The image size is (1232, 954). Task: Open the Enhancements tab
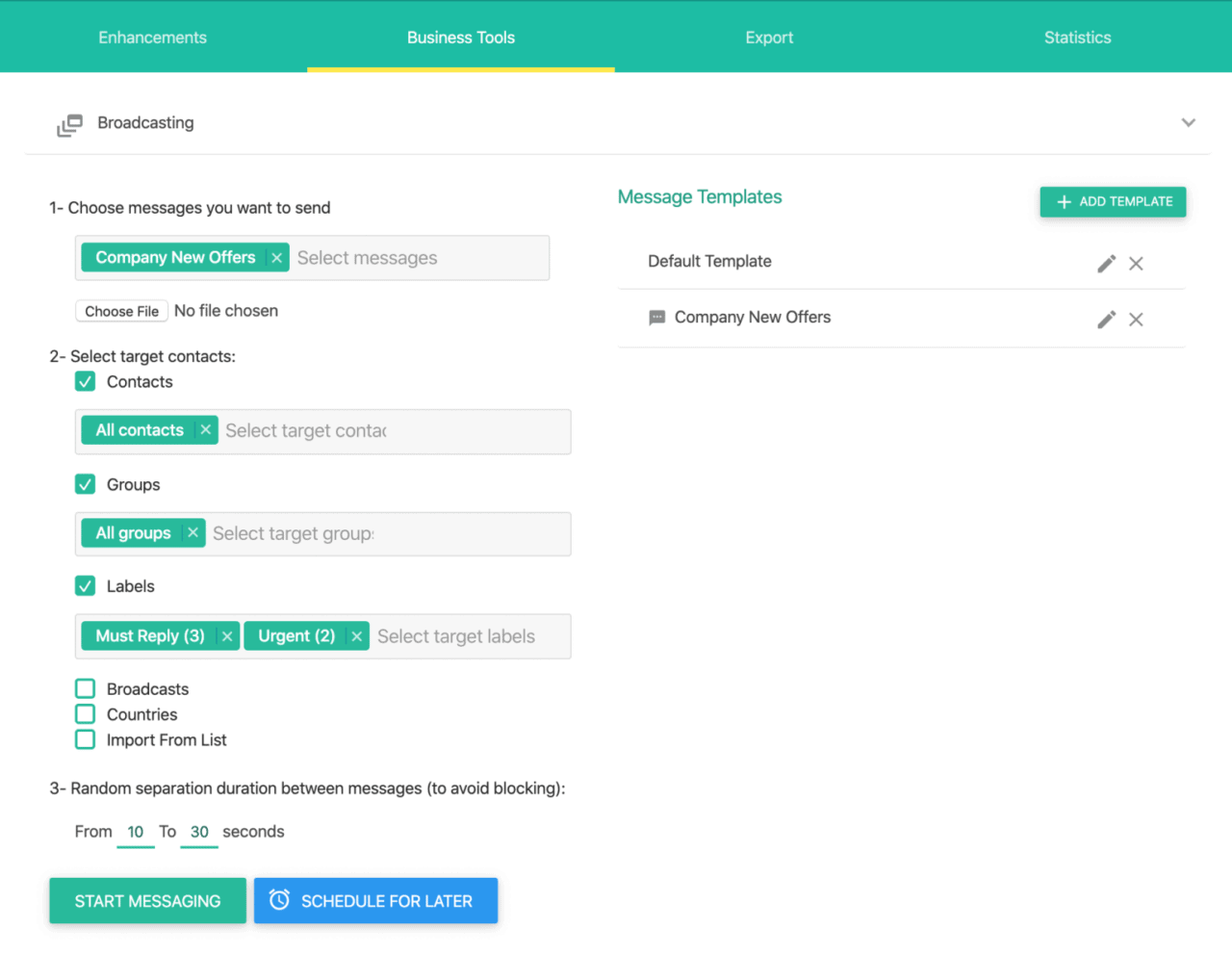tap(152, 38)
